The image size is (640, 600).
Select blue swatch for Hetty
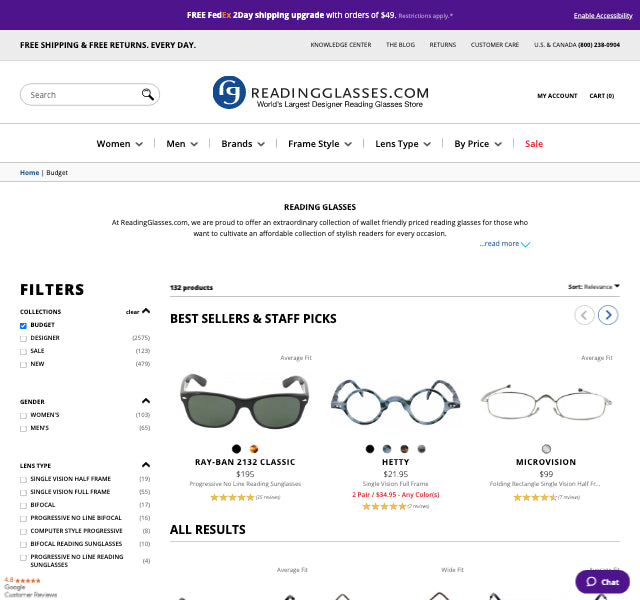pyautogui.click(x=387, y=449)
